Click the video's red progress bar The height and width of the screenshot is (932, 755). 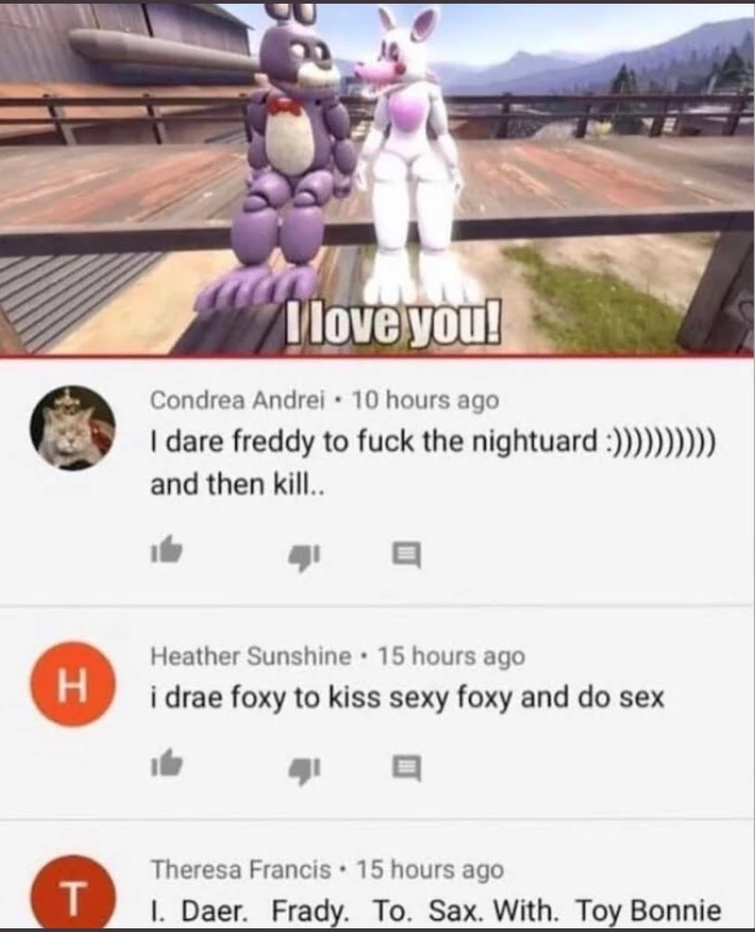pyautogui.click(x=378, y=355)
